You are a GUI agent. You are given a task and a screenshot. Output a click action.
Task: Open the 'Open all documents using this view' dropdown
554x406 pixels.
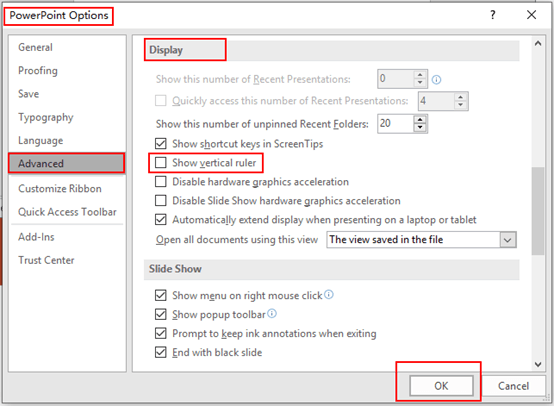click(x=508, y=240)
